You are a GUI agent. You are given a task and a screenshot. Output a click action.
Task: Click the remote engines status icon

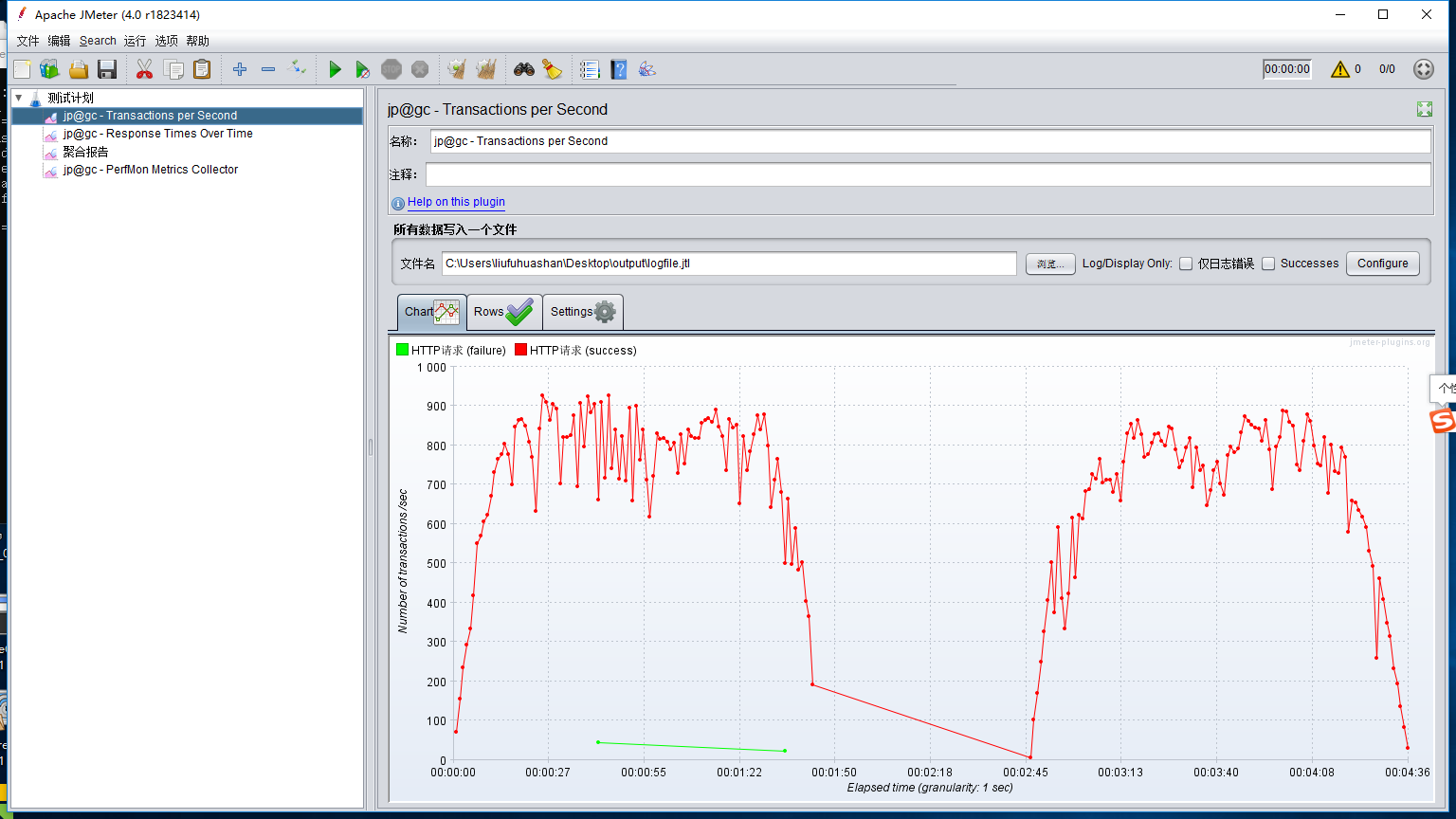pyautogui.click(x=1424, y=69)
